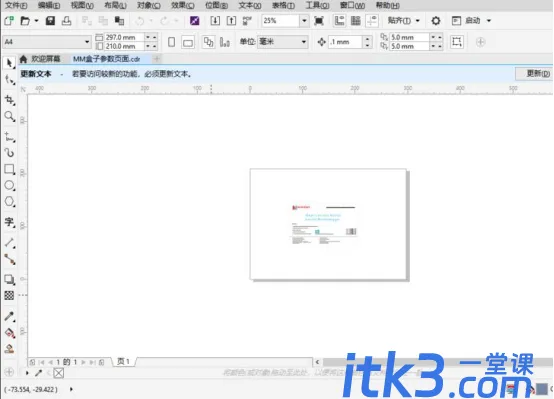The width and height of the screenshot is (554, 399).
Task: Click the no-color X swatch
Action: [x=59, y=373]
